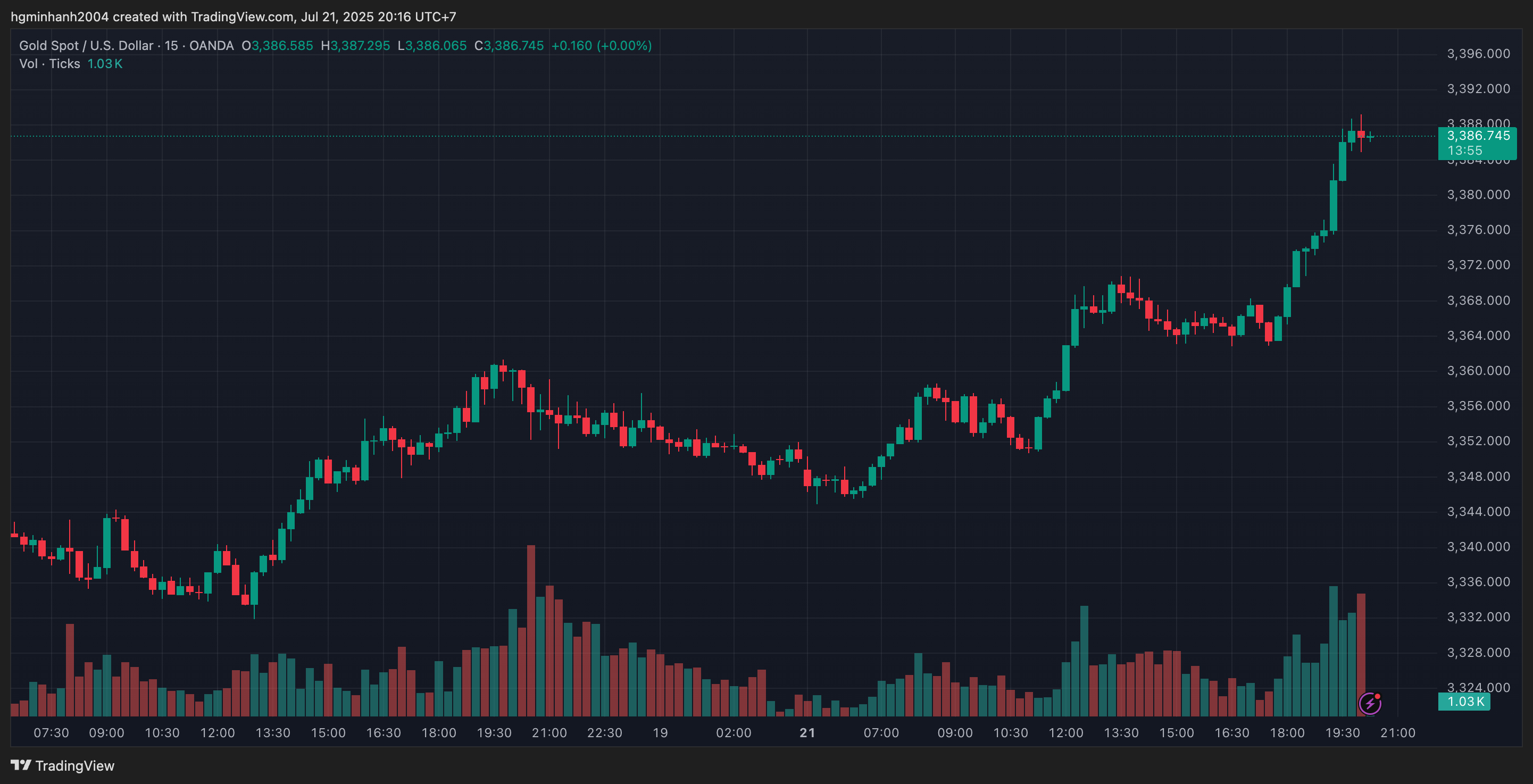Click the 3,352.000 price axis label
1533x784 pixels.
pos(1478,440)
